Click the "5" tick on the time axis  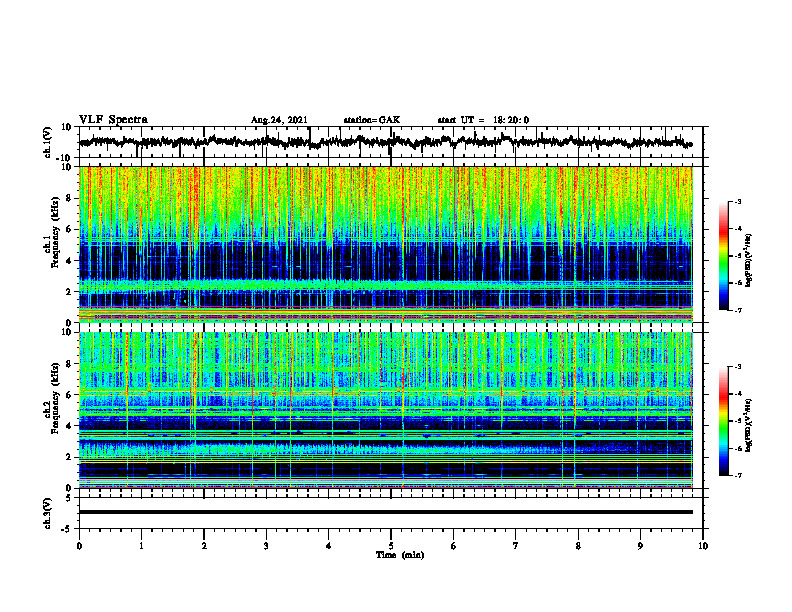(x=391, y=546)
